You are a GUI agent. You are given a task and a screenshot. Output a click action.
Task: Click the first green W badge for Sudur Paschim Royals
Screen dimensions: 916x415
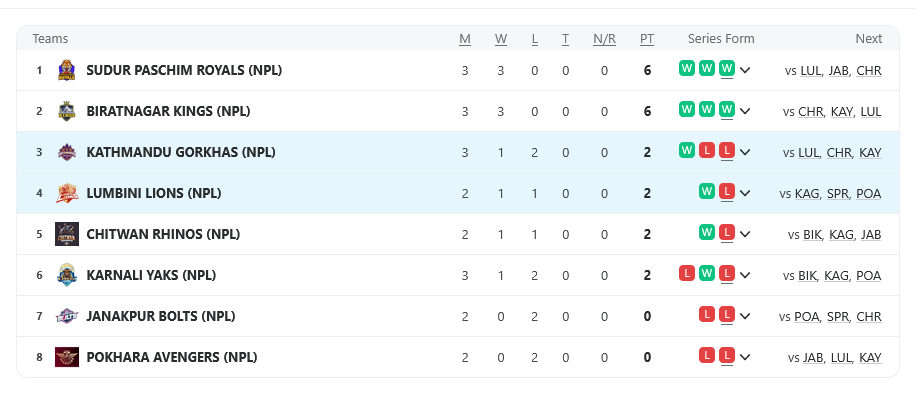pyautogui.click(x=687, y=69)
